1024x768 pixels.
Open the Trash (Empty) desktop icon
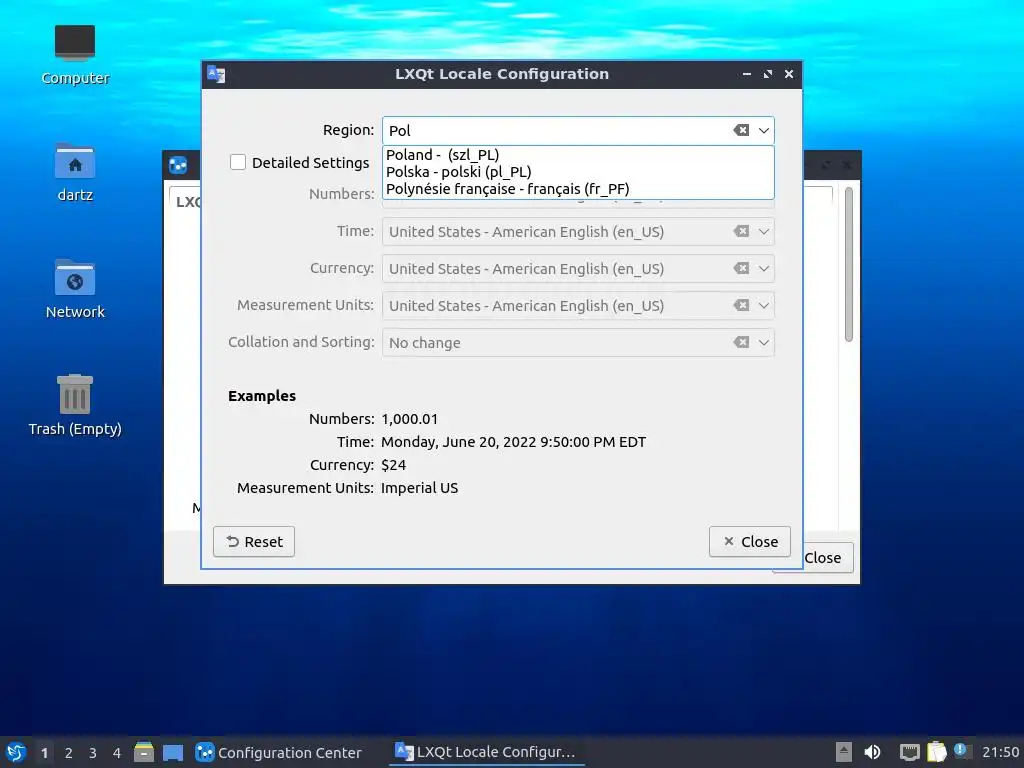coord(74,405)
